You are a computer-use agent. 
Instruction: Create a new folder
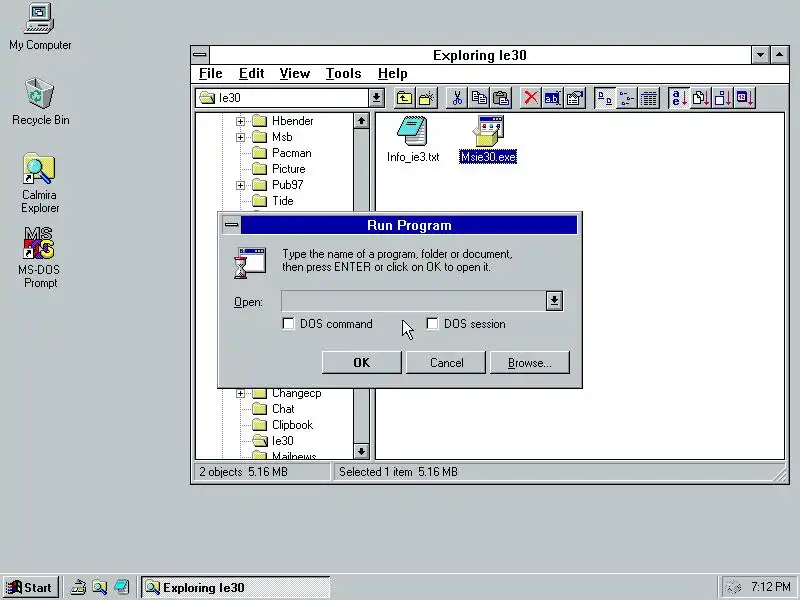[x=427, y=97]
